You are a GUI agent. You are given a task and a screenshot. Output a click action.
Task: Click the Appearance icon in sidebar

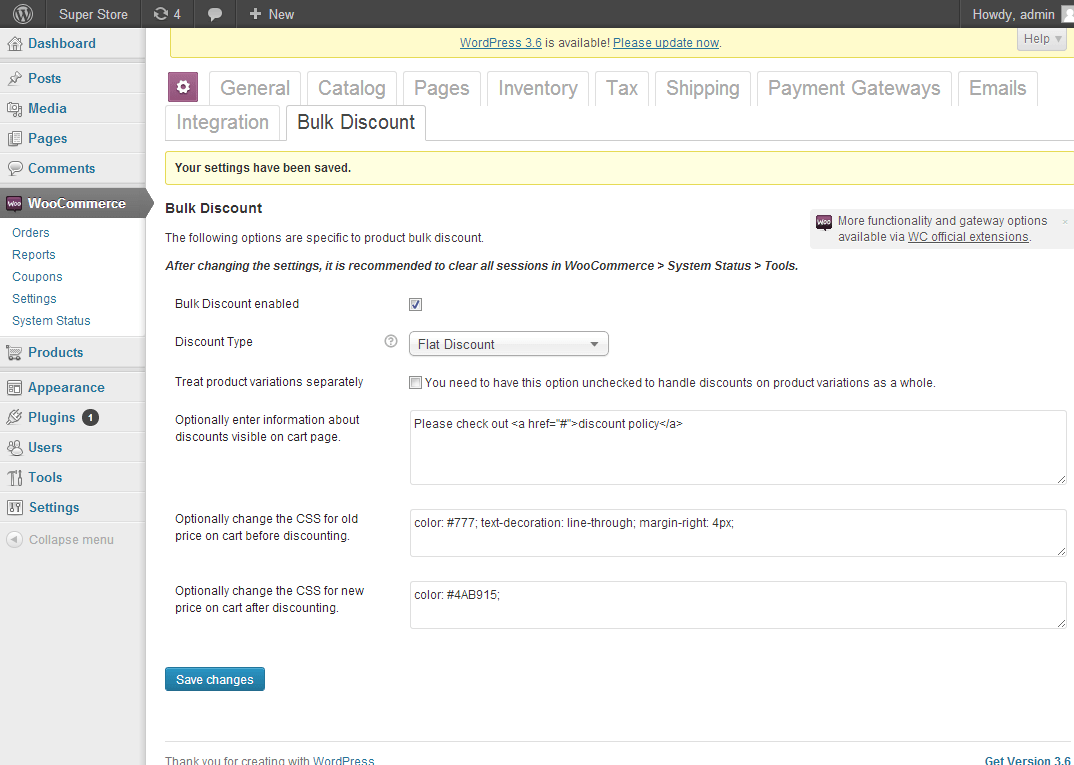[x=14, y=388]
